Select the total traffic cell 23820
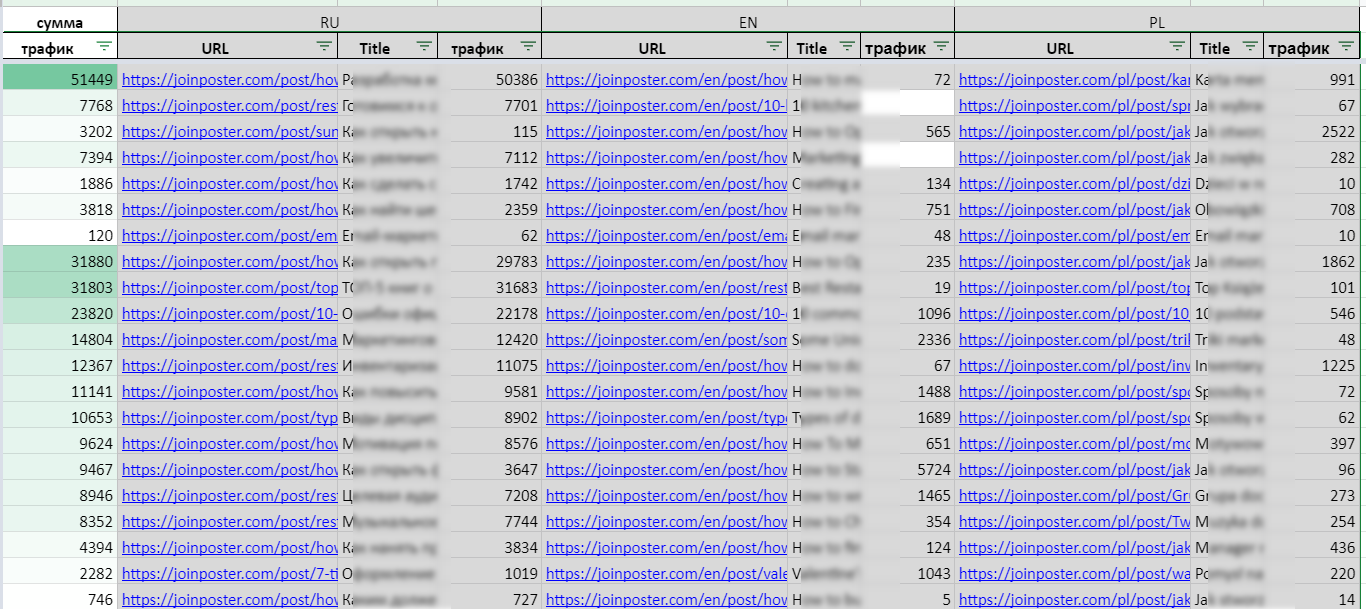The image size is (1366, 609). point(59,313)
